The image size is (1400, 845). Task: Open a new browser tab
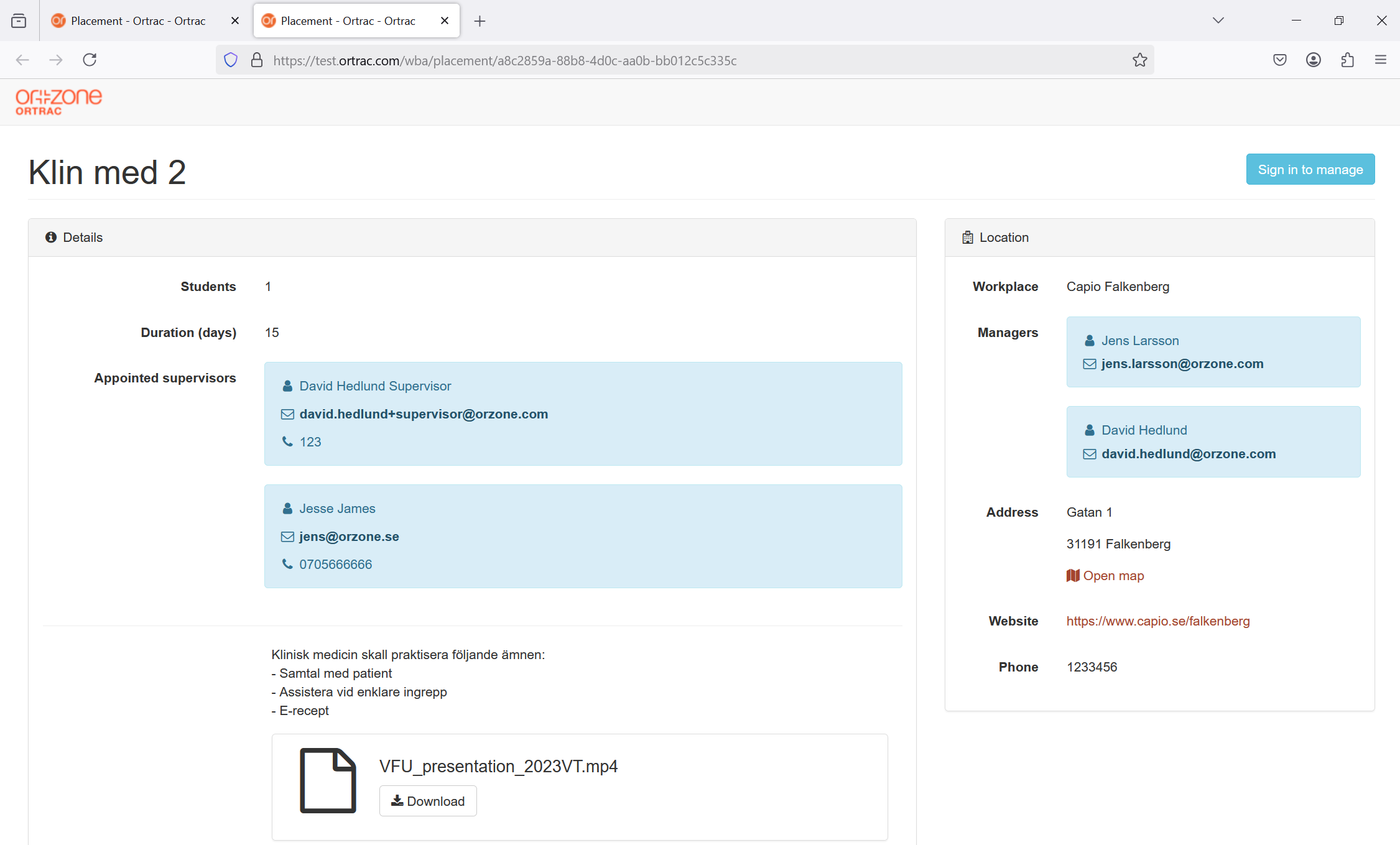click(480, 21)
